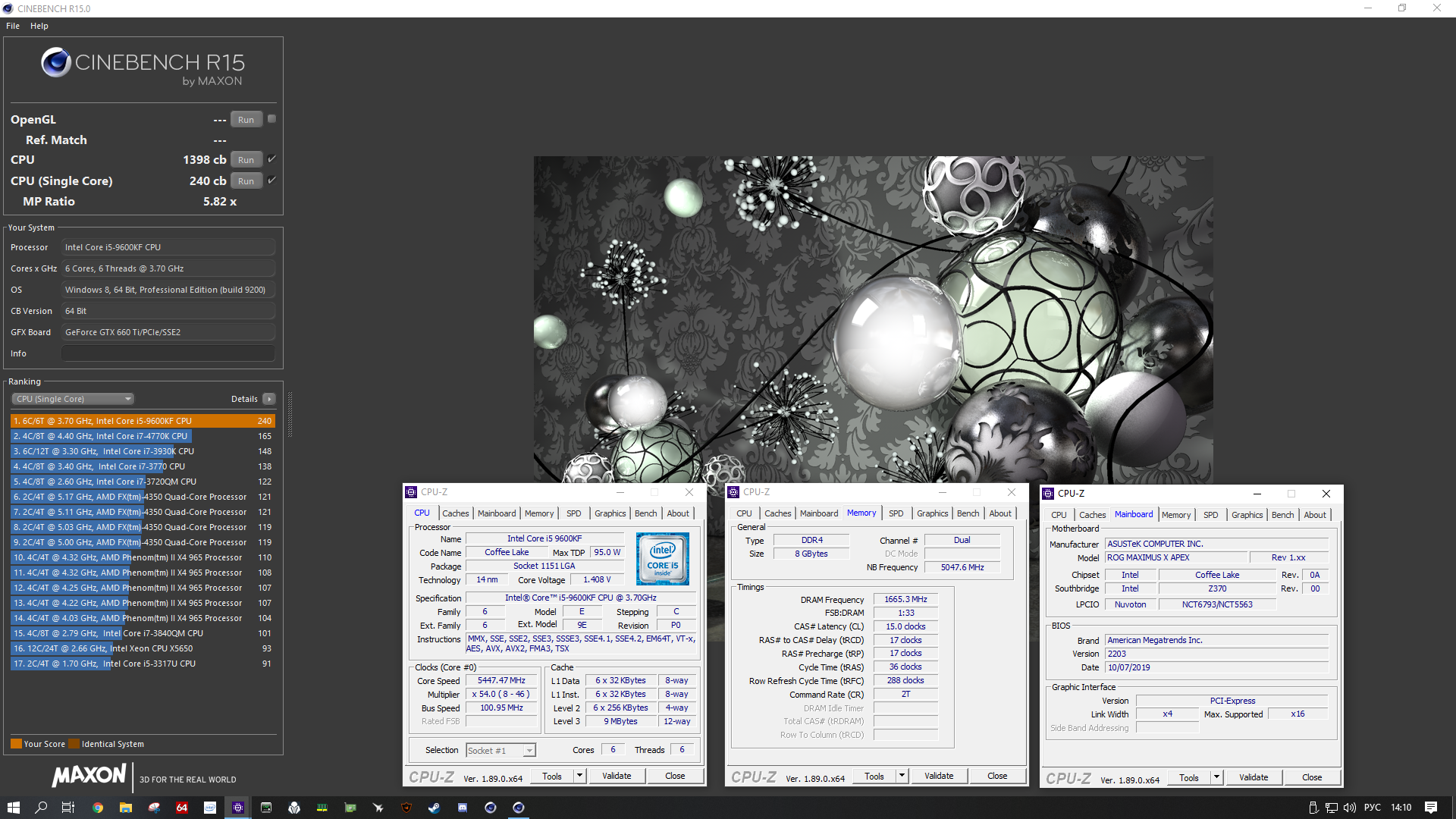Open Discord from the taskbar
Image resolution: width=1456 pixels, height=819 pixels.
[x=463, y=808]
